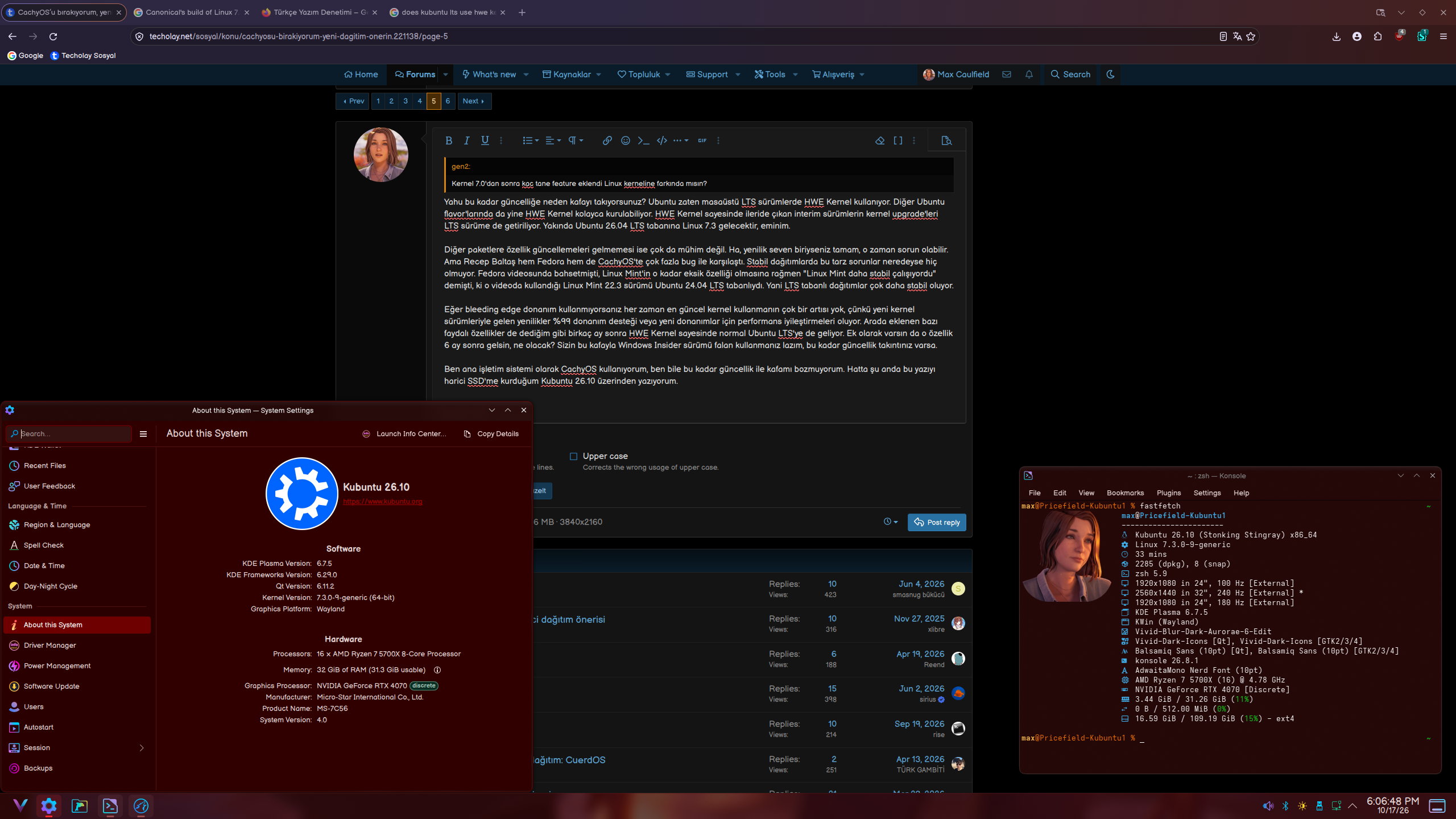The height and width of the screenshot is (819, 1456).
Task: Insert a link in the editor
Action: 607,140
